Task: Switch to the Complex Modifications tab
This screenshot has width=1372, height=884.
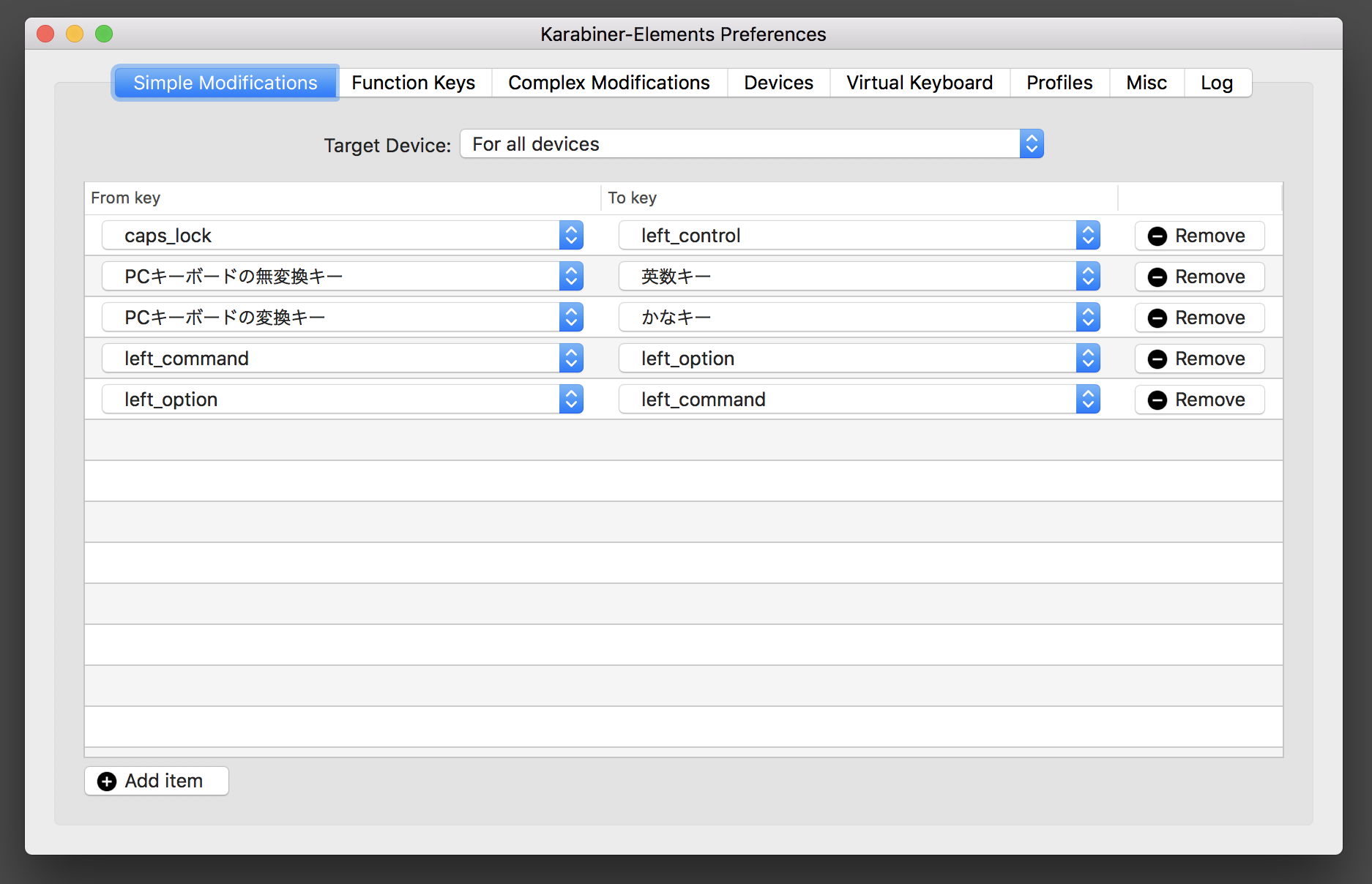Action: [x=608, y=83]
